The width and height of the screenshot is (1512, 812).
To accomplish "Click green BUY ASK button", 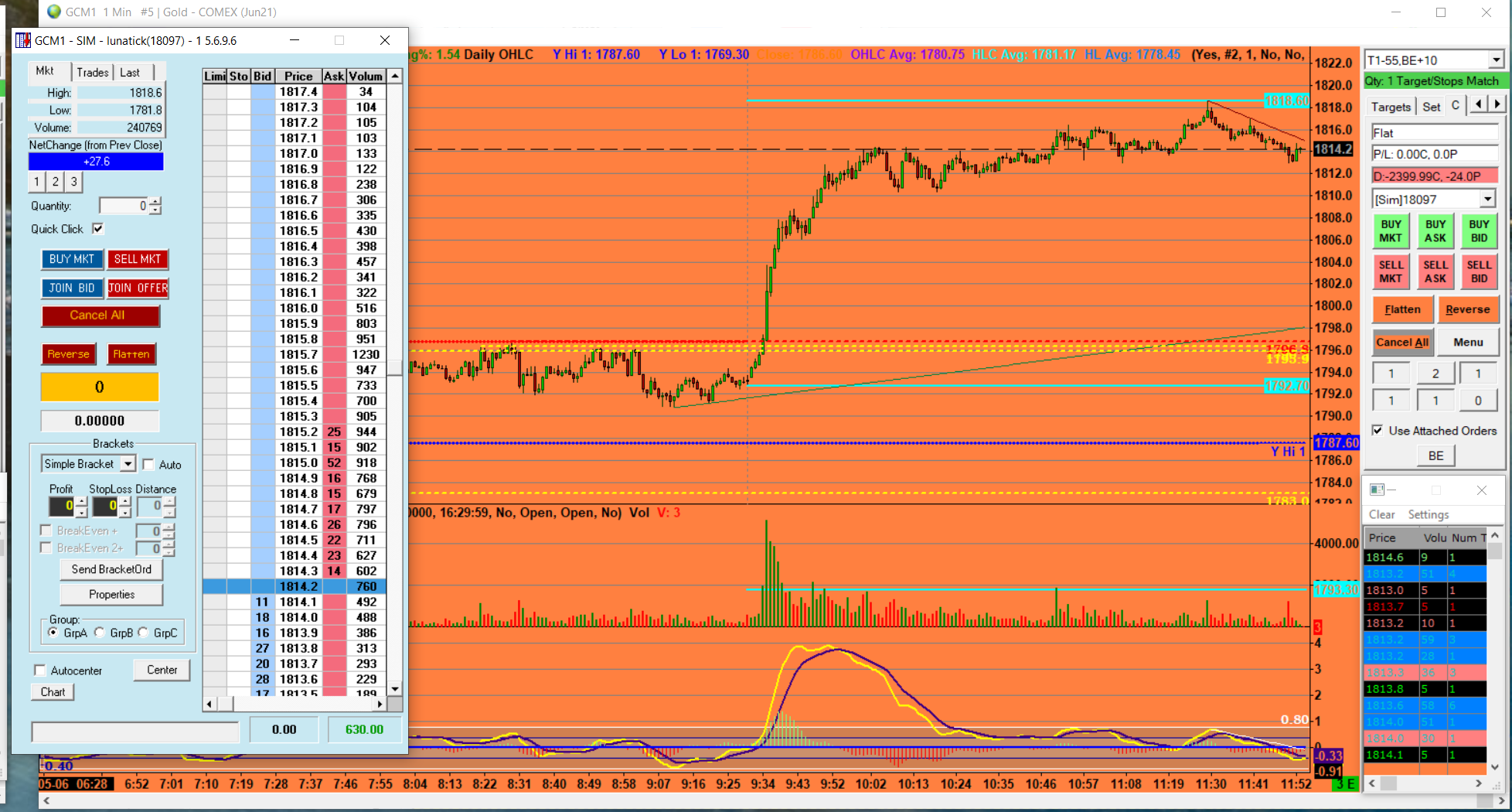I will tap(1435, 231).
